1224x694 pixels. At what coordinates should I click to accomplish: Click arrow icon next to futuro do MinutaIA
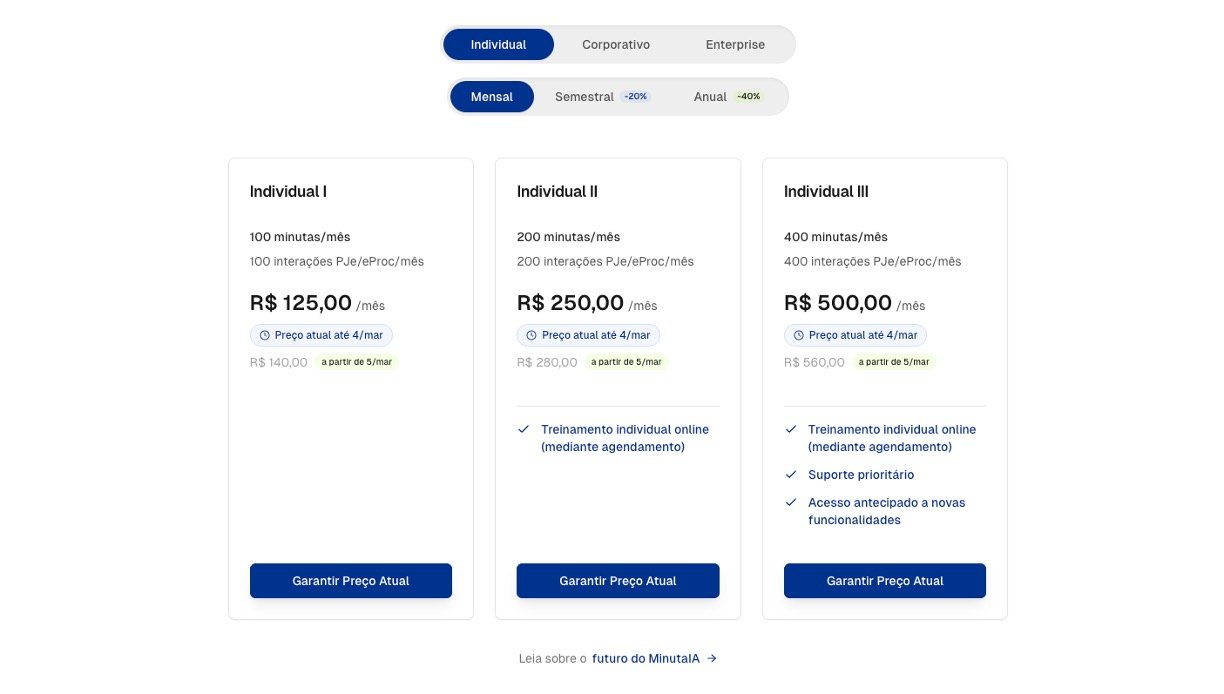[712, 659]
